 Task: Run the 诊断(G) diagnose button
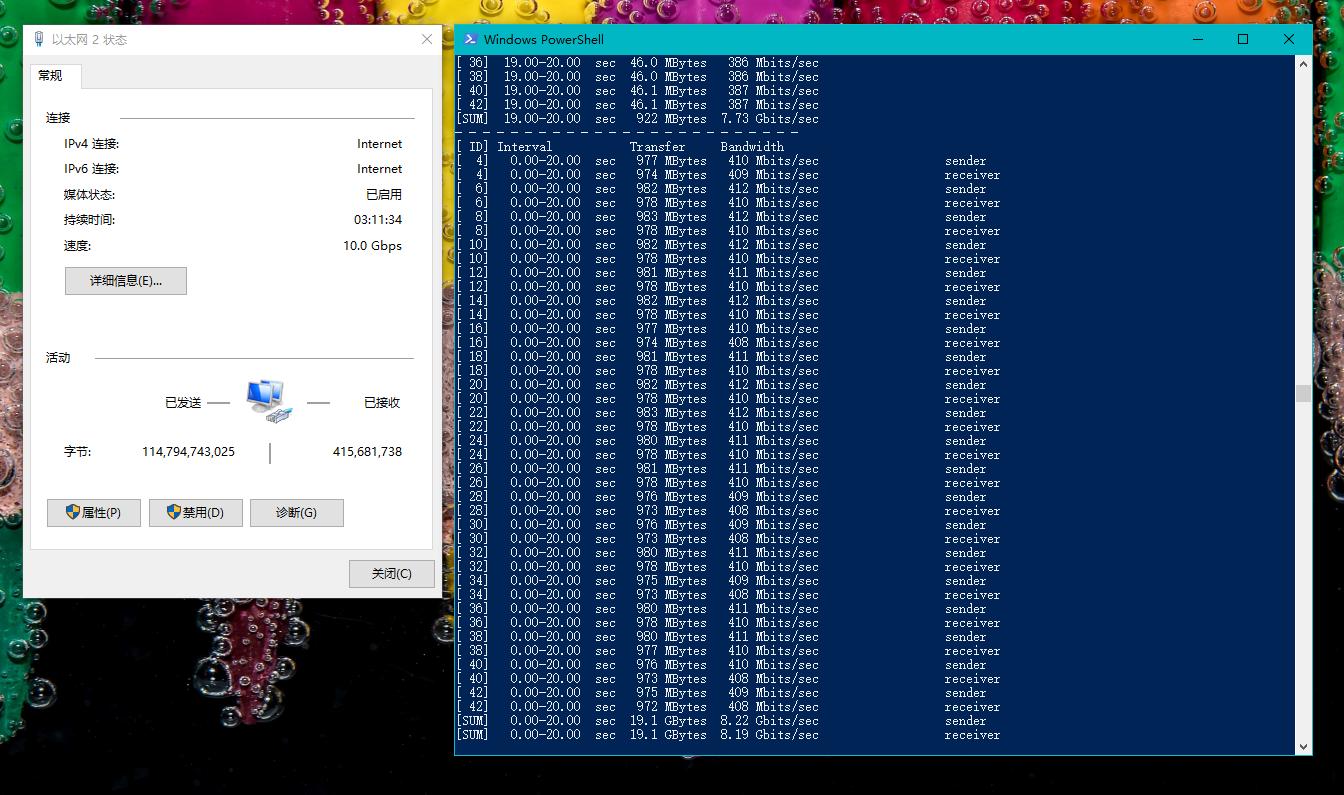pos(297,513)
